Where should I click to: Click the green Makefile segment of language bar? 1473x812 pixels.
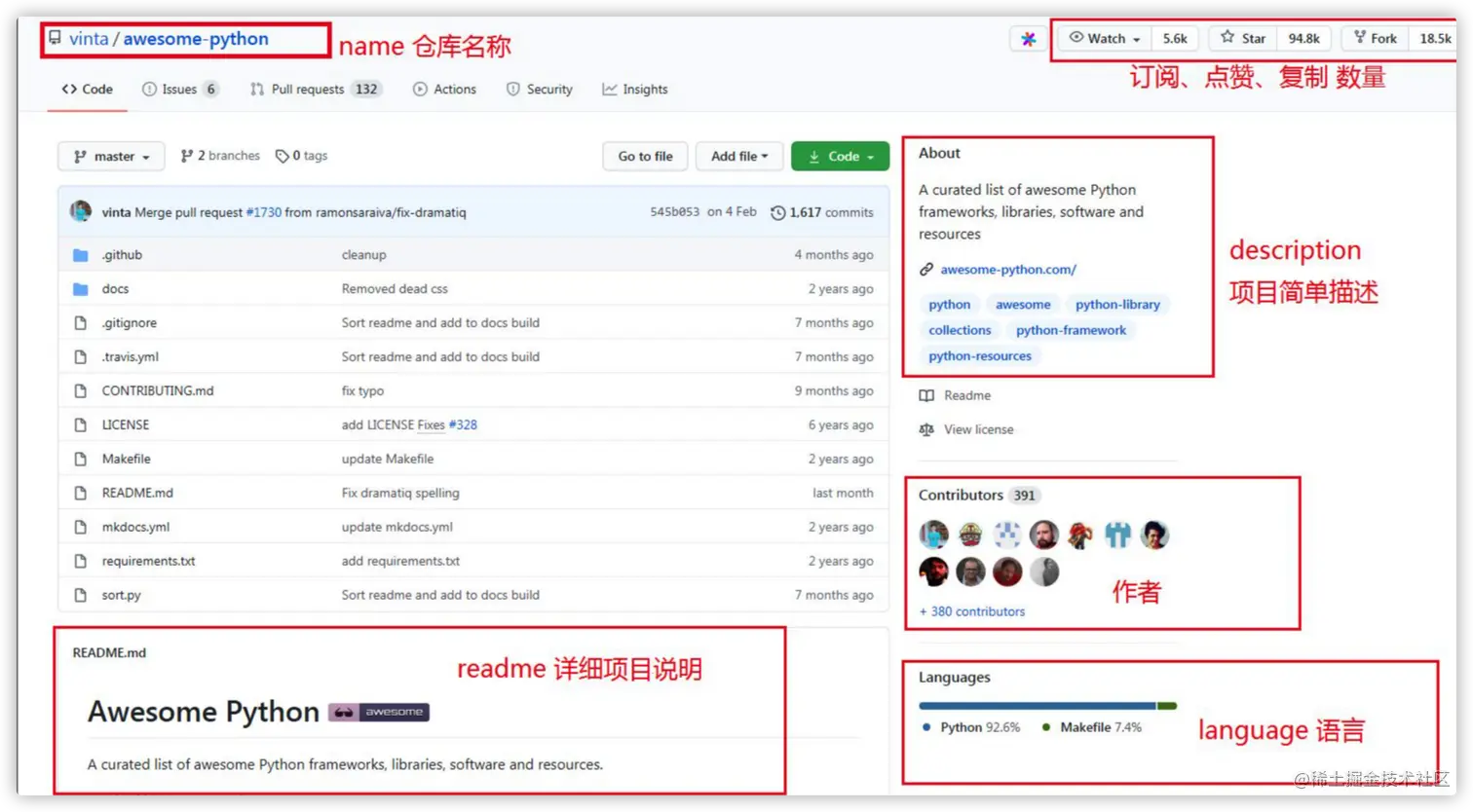tap(1167, 706)
